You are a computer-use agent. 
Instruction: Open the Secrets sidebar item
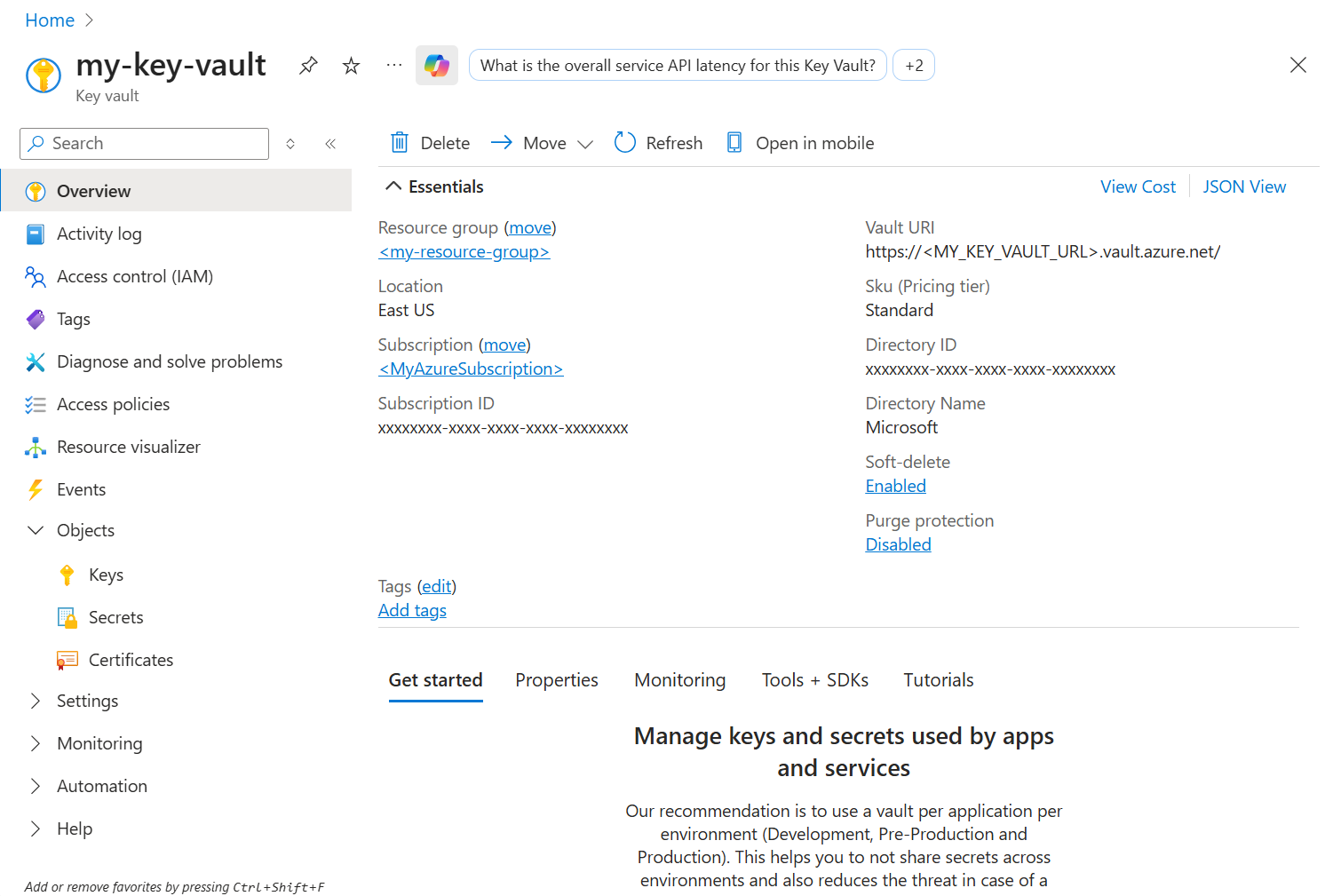point(115,617)
